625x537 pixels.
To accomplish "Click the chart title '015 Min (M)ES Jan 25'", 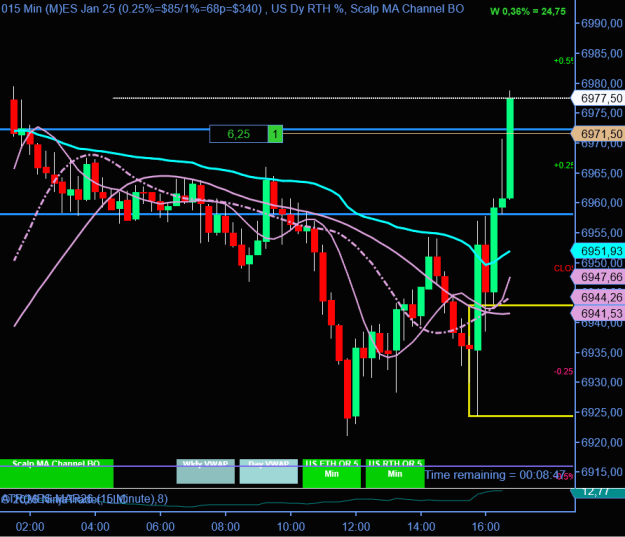I will point(58,8).
